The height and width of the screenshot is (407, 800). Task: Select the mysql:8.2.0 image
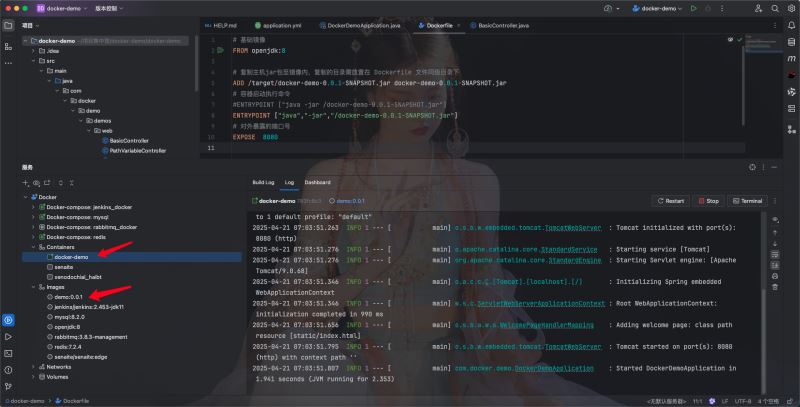[x=69, y=317]
